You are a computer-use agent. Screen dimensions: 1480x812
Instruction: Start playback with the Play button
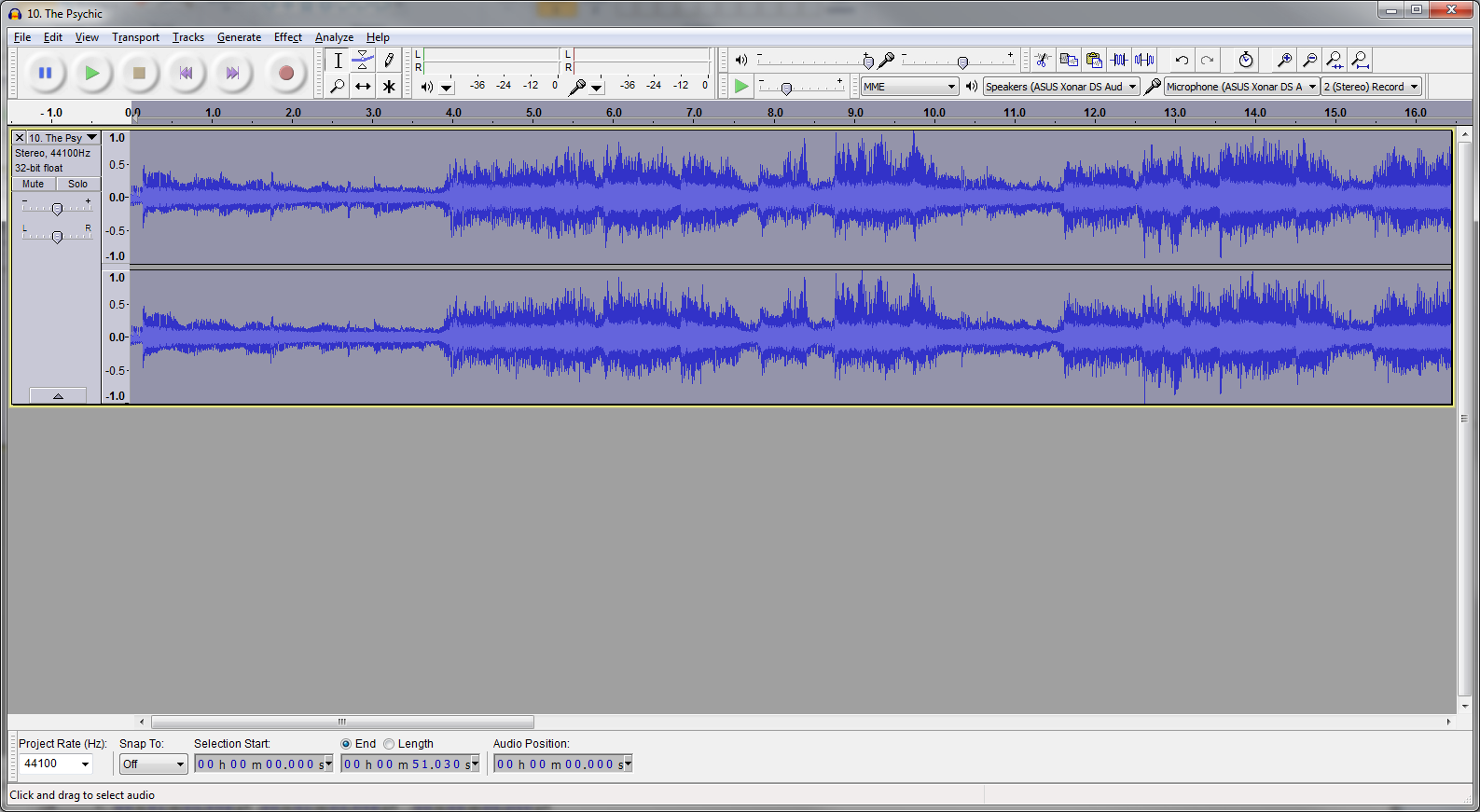[91, 73]
